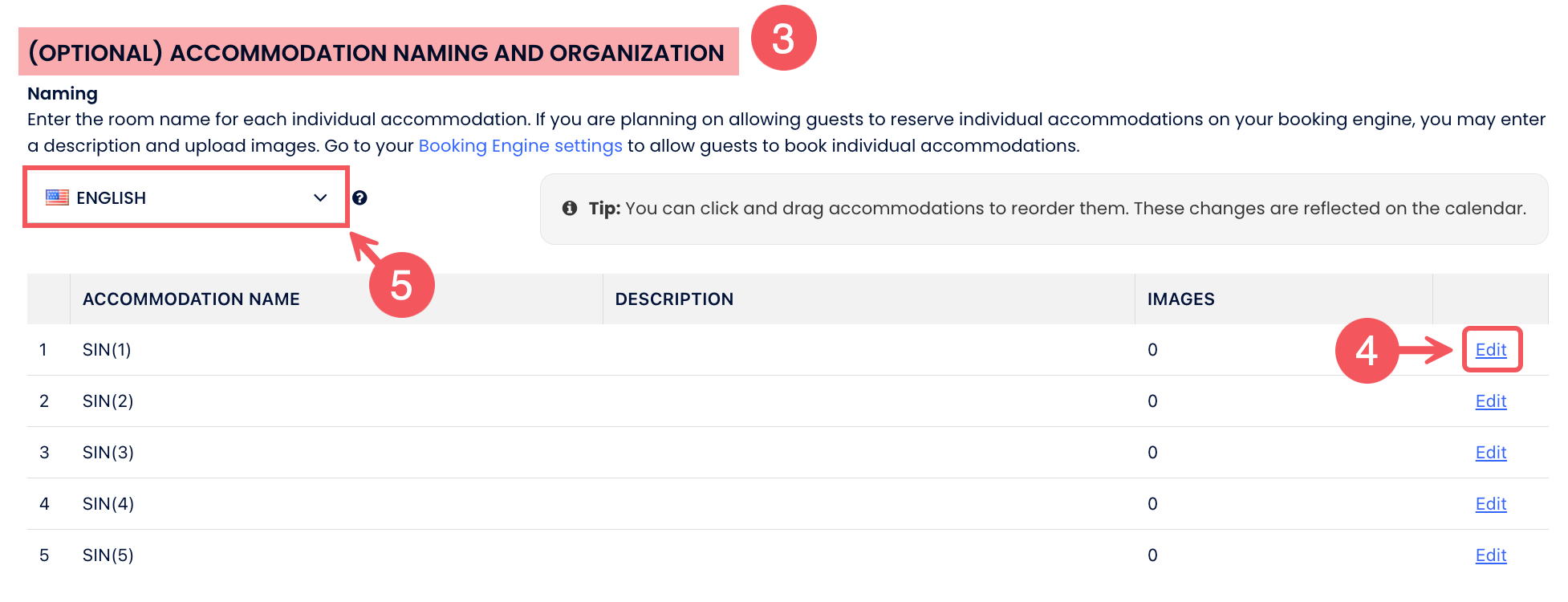The height and width of the screenshot is (602, 1568).
Task: Edit the SIN(3) accommodation
Action: [x=1490, y=453]
